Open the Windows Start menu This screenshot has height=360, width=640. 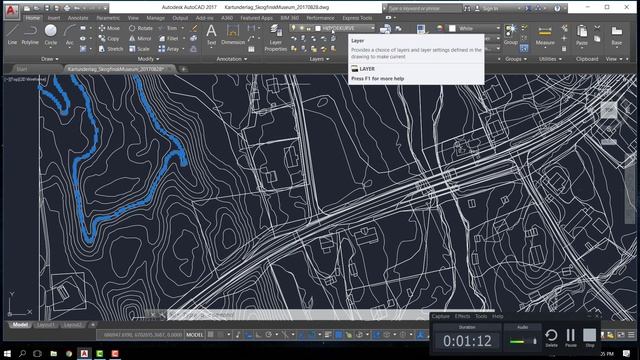pos(7,353)
